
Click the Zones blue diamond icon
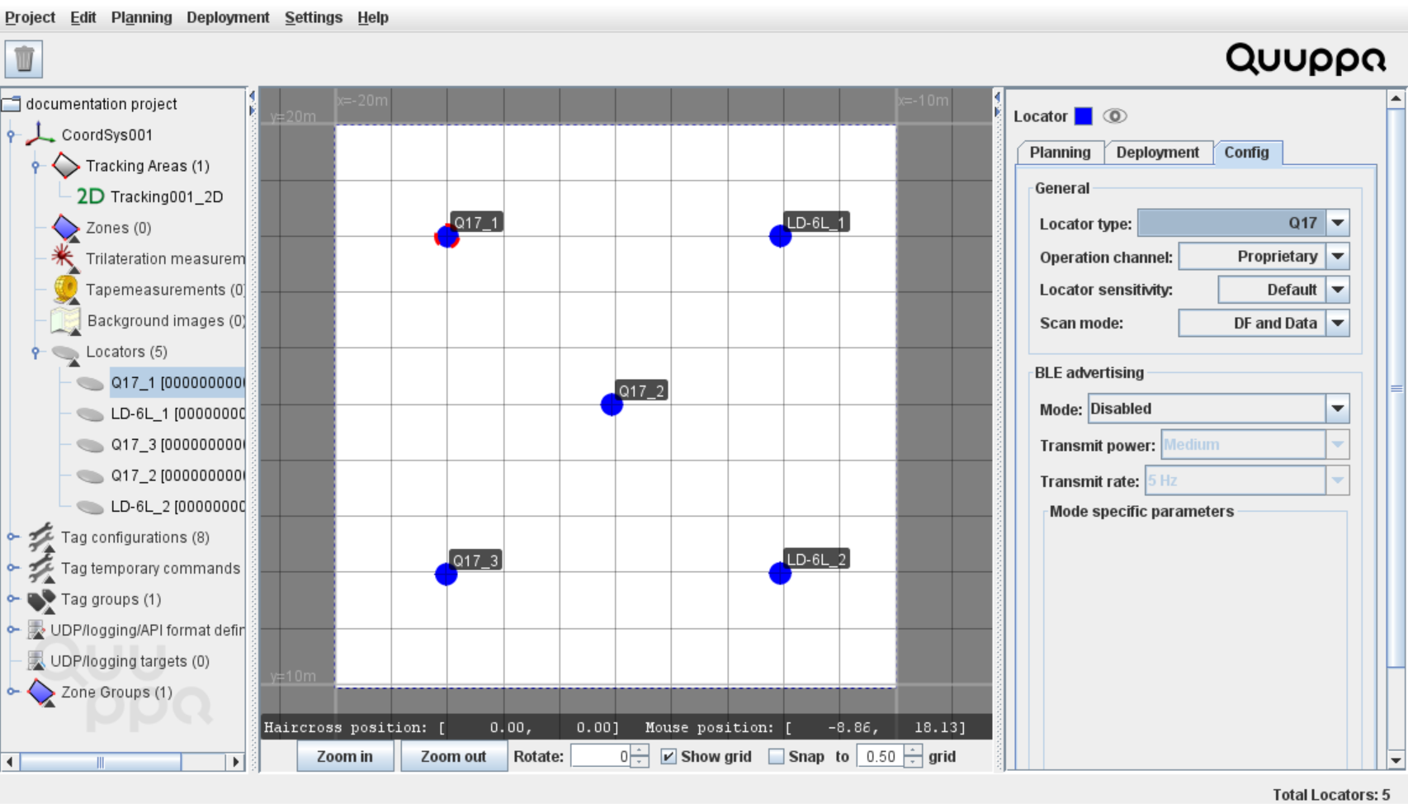pos(65,227)
